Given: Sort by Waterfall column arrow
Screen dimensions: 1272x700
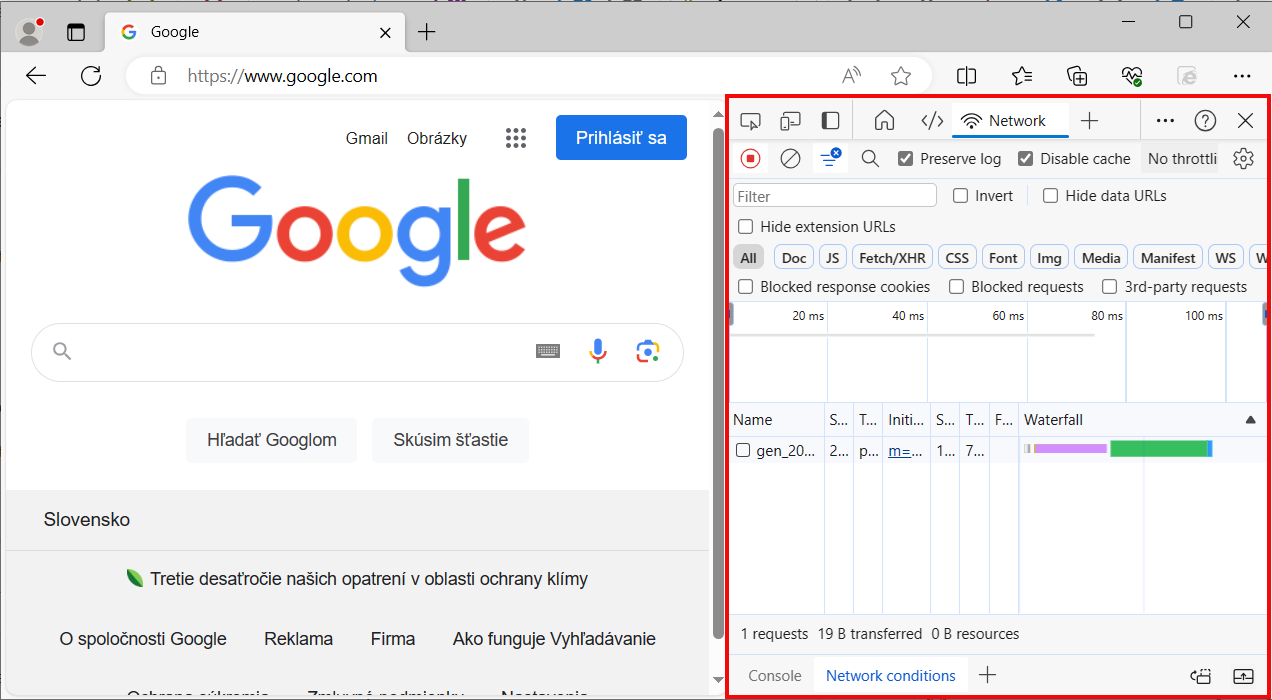Looking at the screenshot, I should coord(1250,420).
